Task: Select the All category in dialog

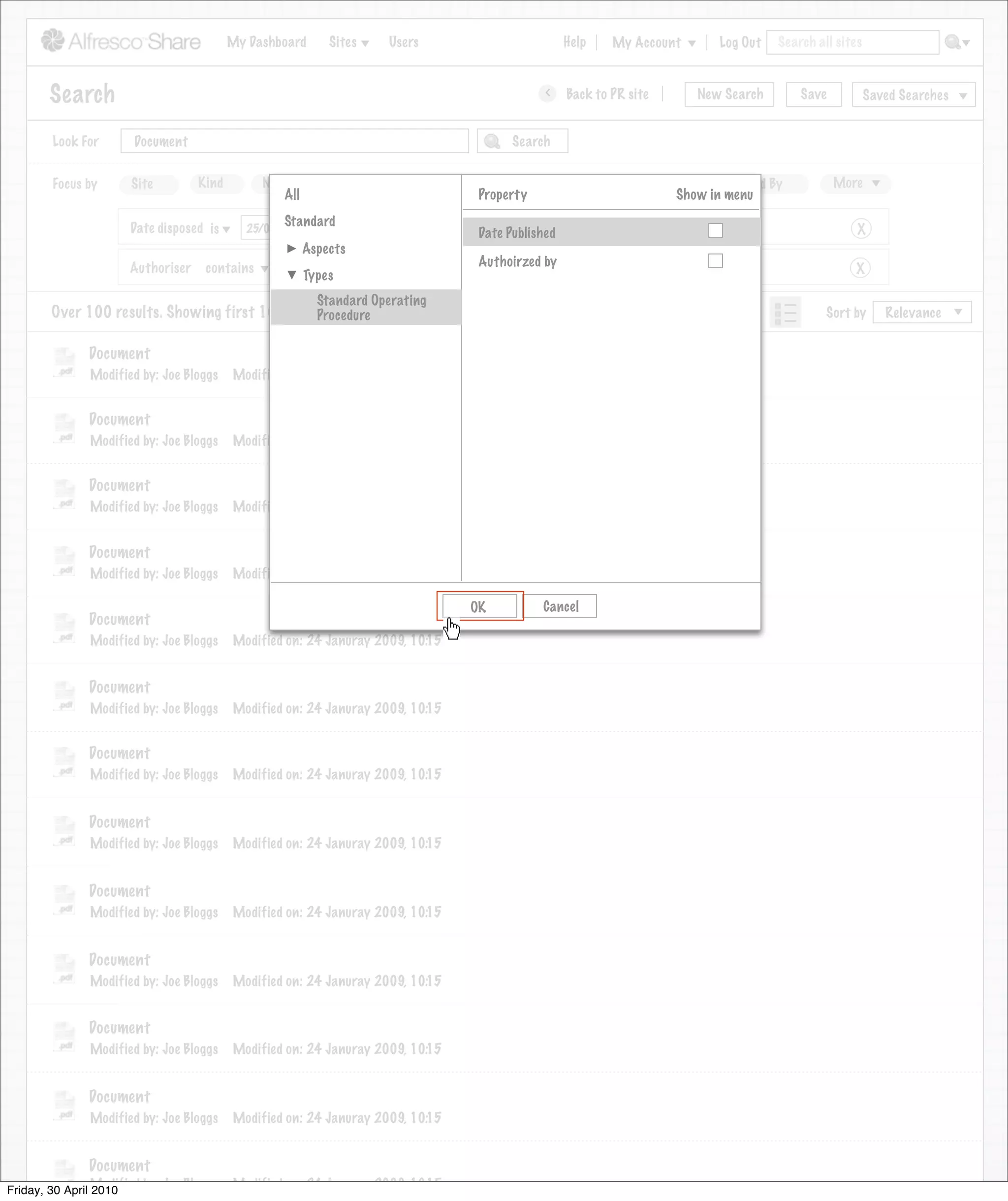Action: coord(292,194)
